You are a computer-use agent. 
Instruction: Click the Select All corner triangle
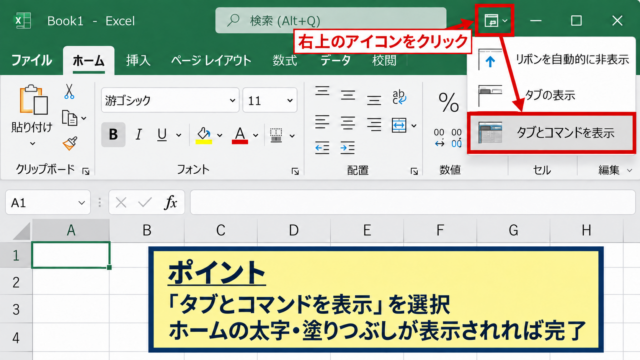(21, 231)
